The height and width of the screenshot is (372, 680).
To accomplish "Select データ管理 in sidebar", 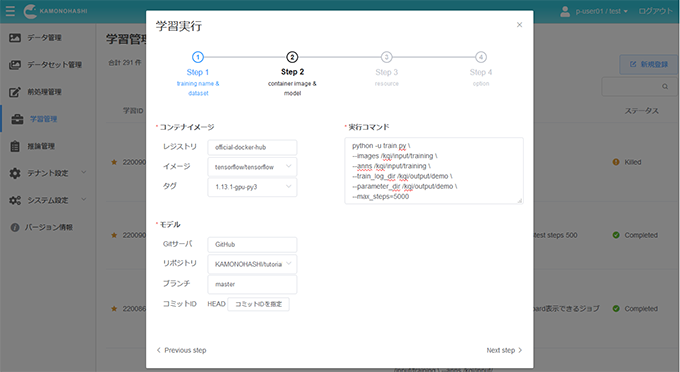I will (x=44, y=38).
